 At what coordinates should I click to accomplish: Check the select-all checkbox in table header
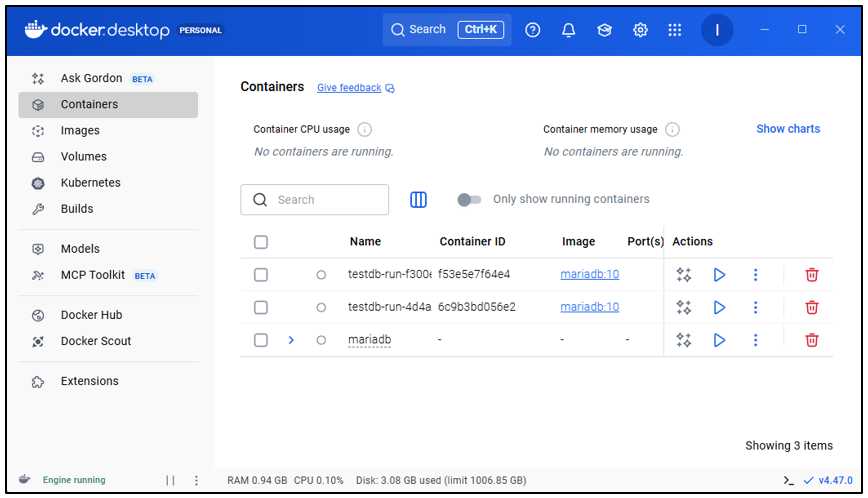[261, 242]
